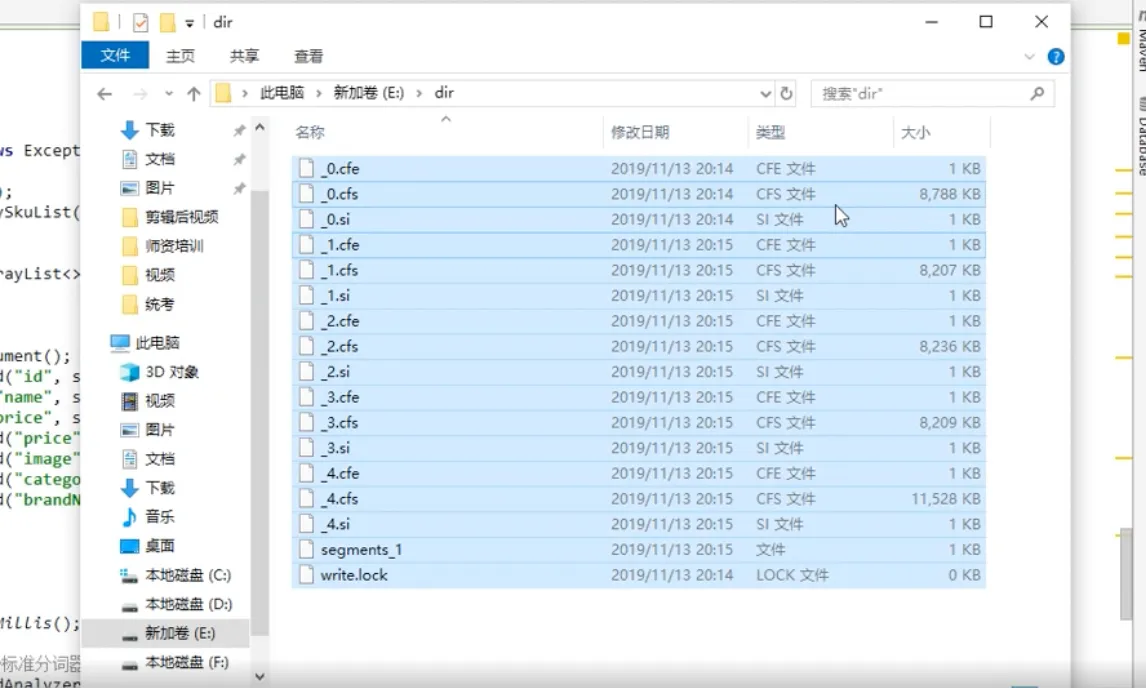Refresh the dir folder view

tap(786, 94)
